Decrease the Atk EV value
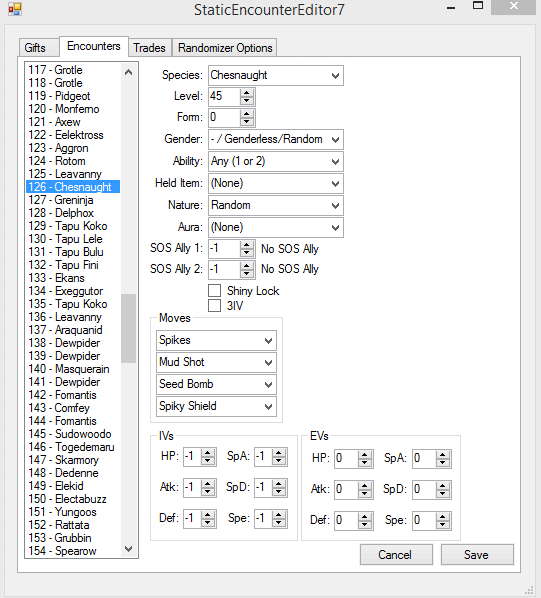541x598 pixels. 365,494
